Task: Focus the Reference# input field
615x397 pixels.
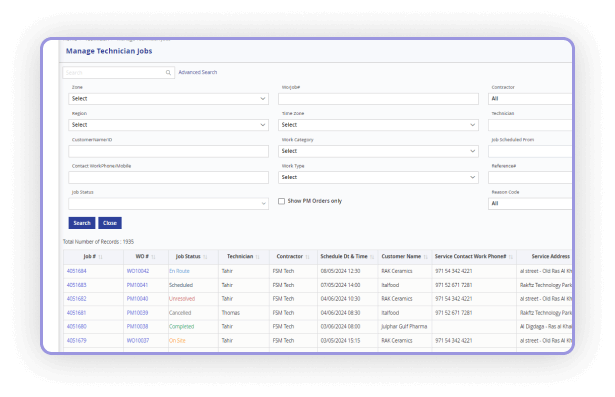Action: point(530,177)
